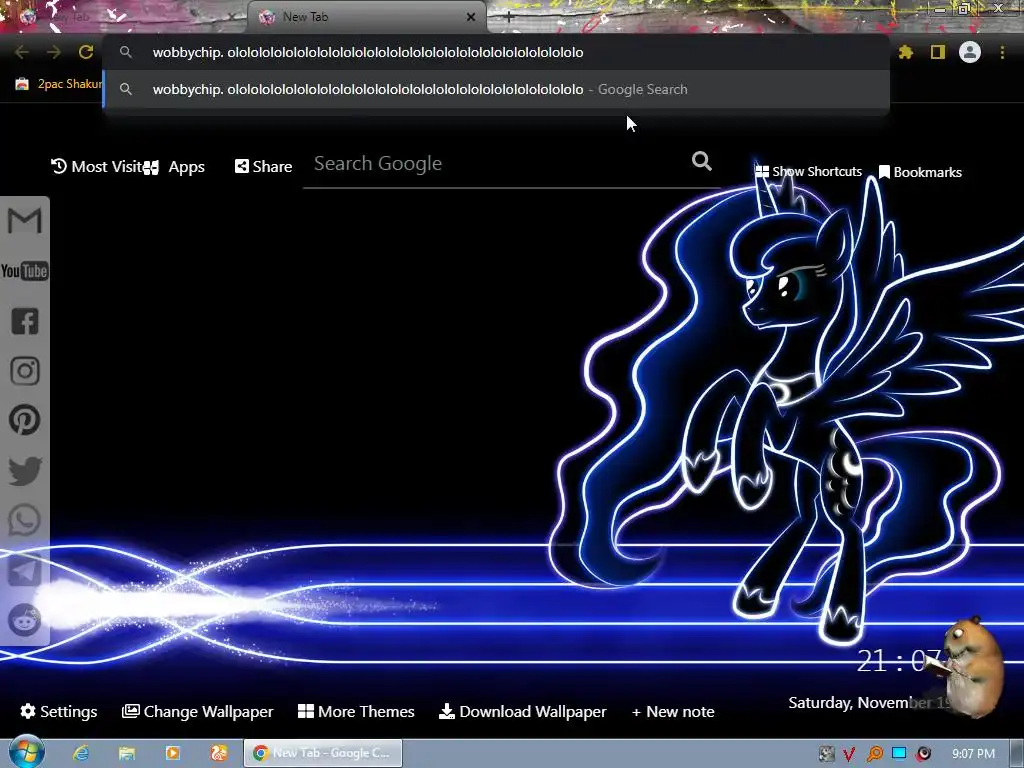
Task: Click the red V tray icon
Action: [x=849, y=754]
